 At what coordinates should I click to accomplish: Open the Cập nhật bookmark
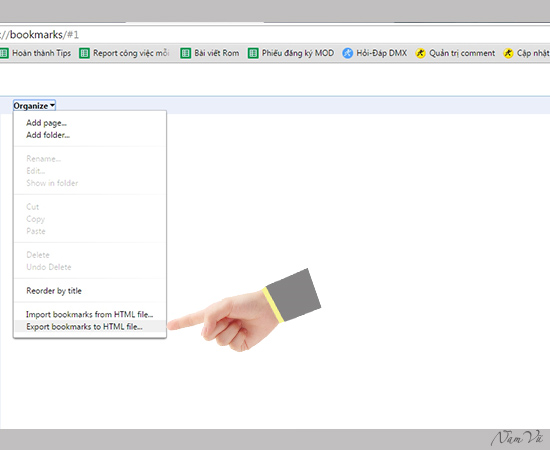tap(526, 53)
